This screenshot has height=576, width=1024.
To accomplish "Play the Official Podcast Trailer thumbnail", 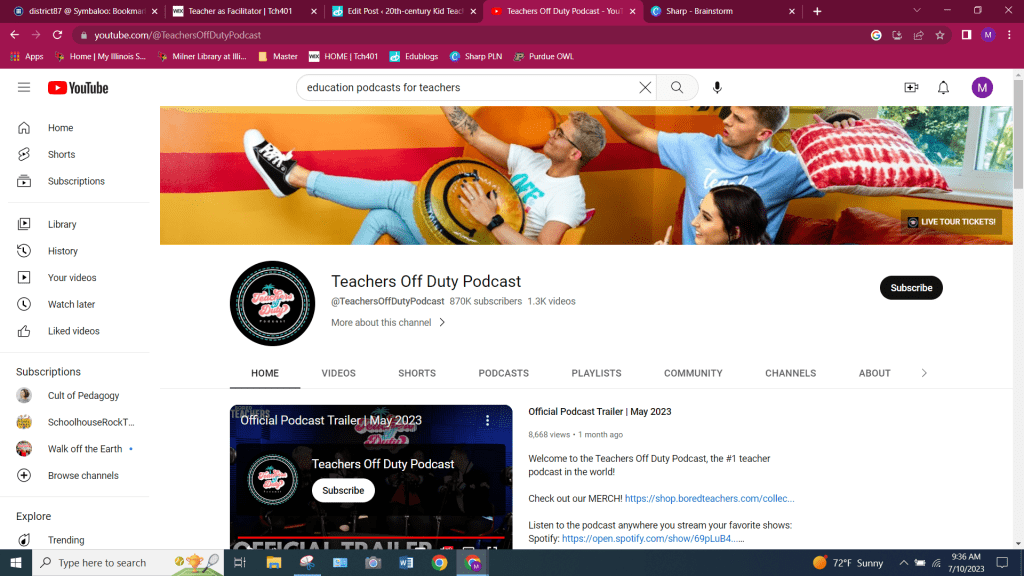I will click(x=371, y=477).
